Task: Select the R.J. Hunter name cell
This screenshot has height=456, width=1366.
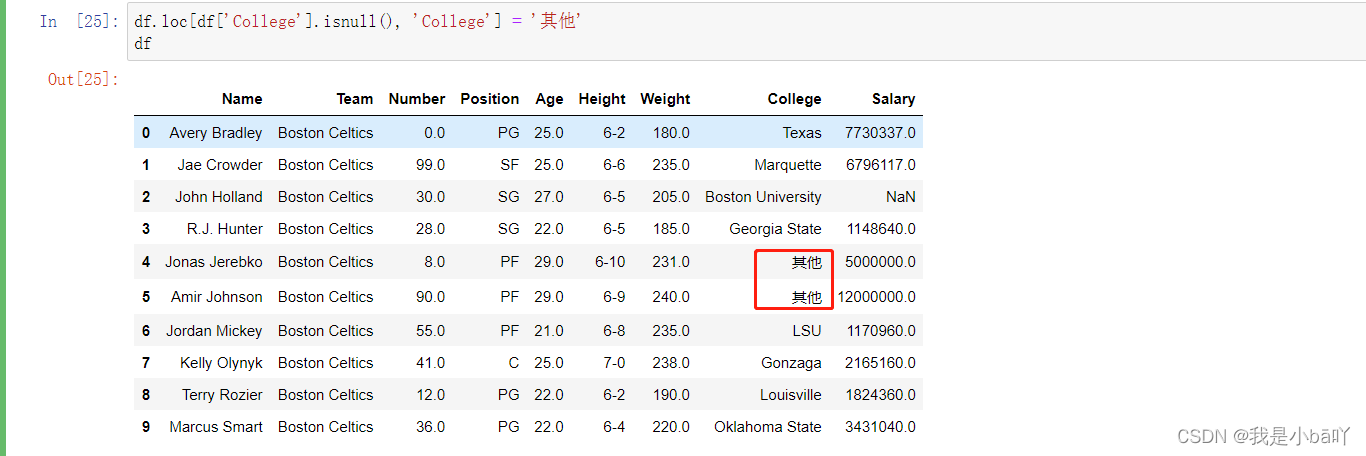Action: pos(225,229)
